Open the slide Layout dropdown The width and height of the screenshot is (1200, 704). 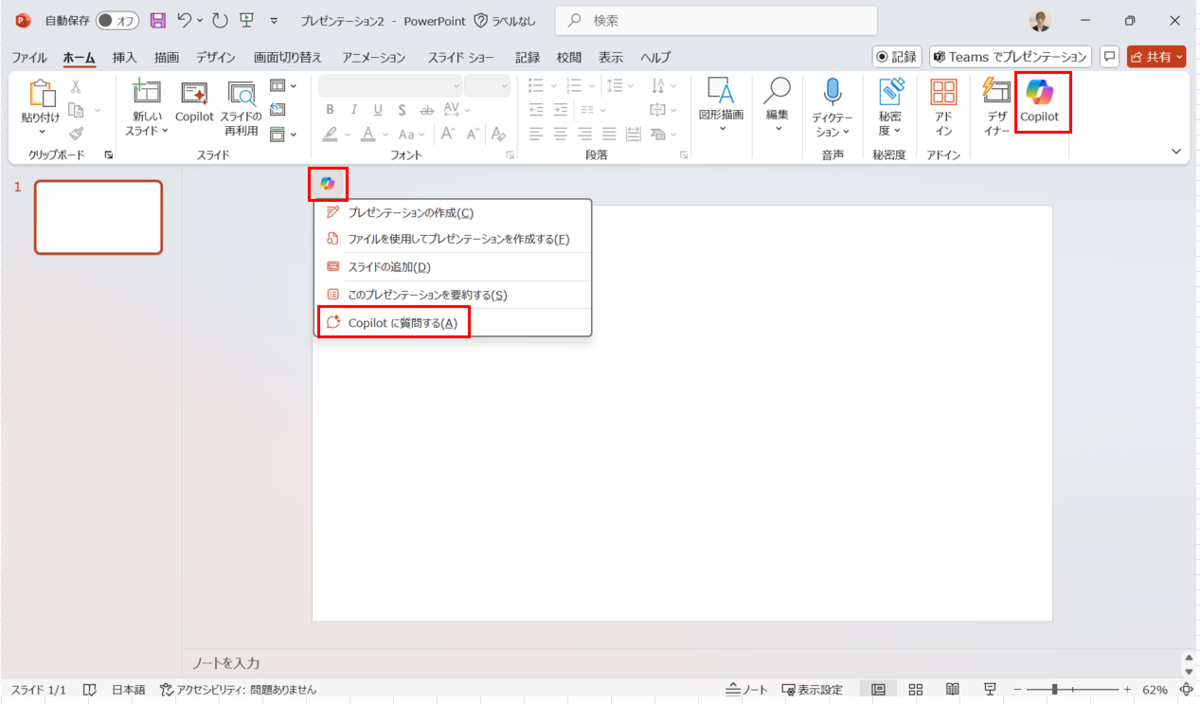point(283,86)
